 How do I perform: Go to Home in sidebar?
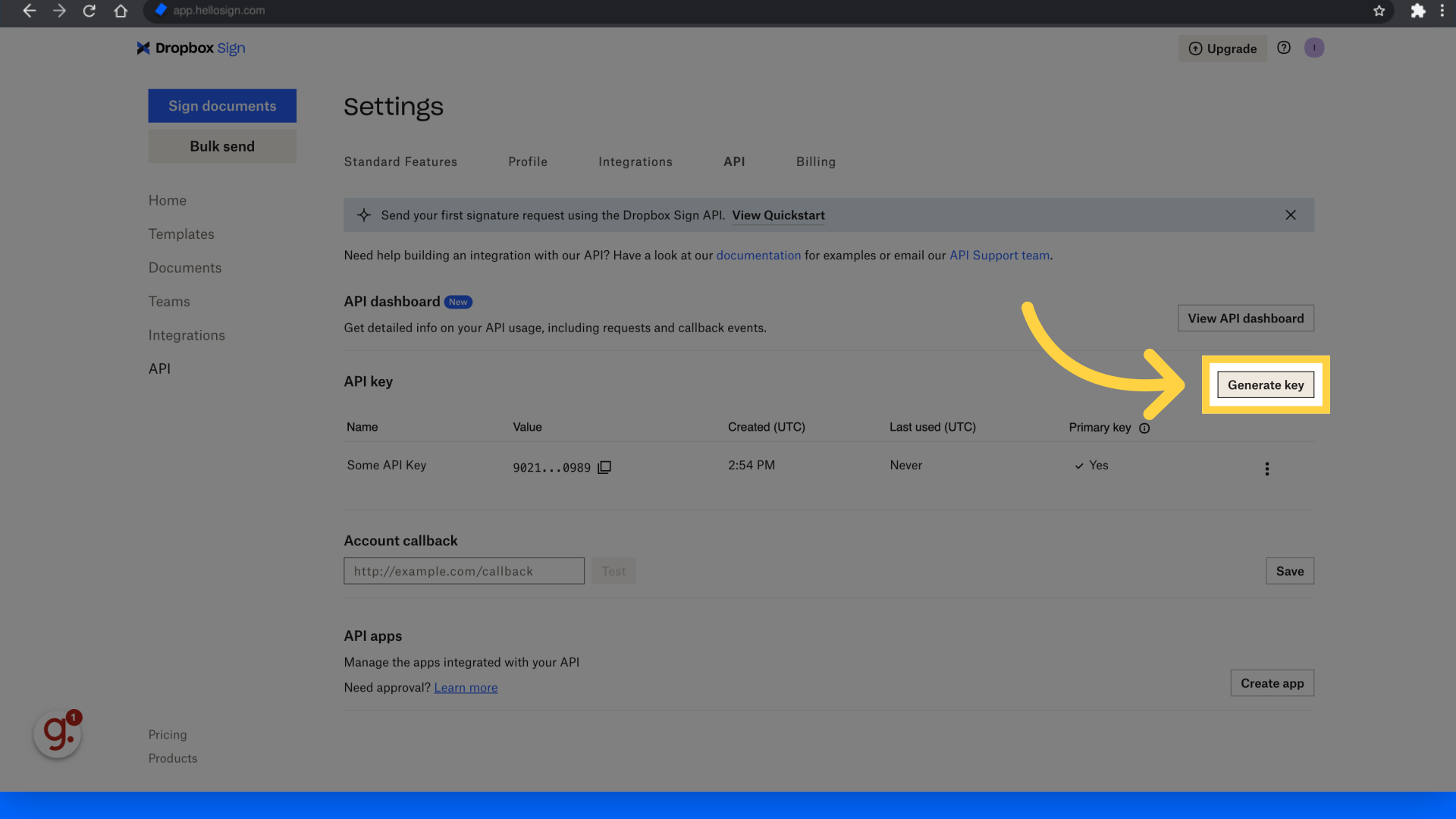pyautogui.click(x=168, y=200)
